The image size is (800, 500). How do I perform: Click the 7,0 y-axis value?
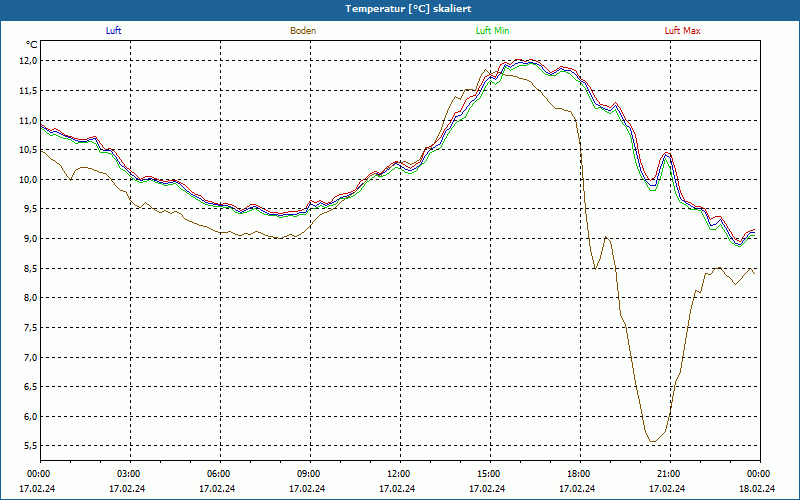30,358
